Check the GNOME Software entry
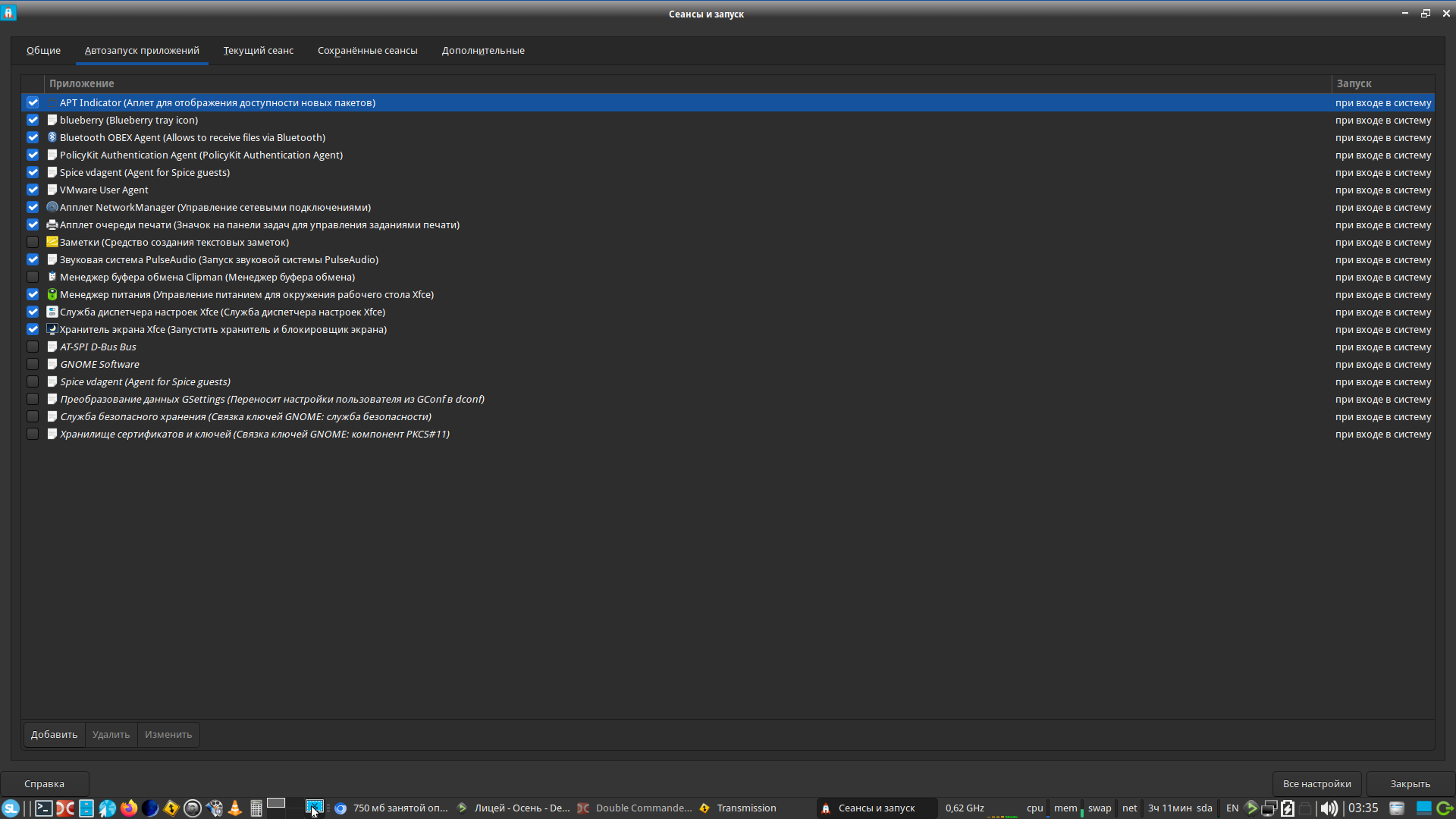1456x819 pixels. (x=33, y=364)
